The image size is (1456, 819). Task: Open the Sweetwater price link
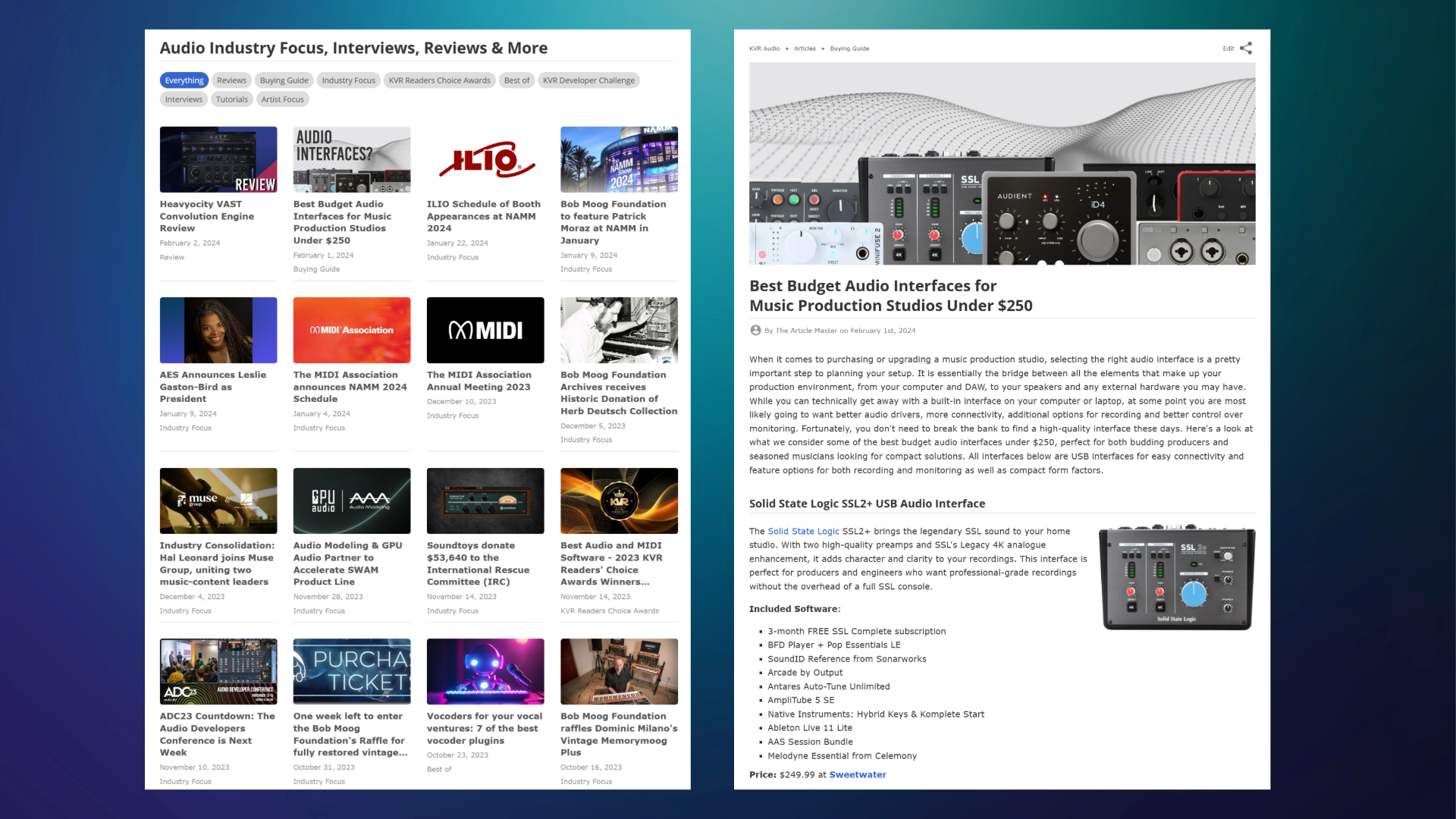point(858,775)
